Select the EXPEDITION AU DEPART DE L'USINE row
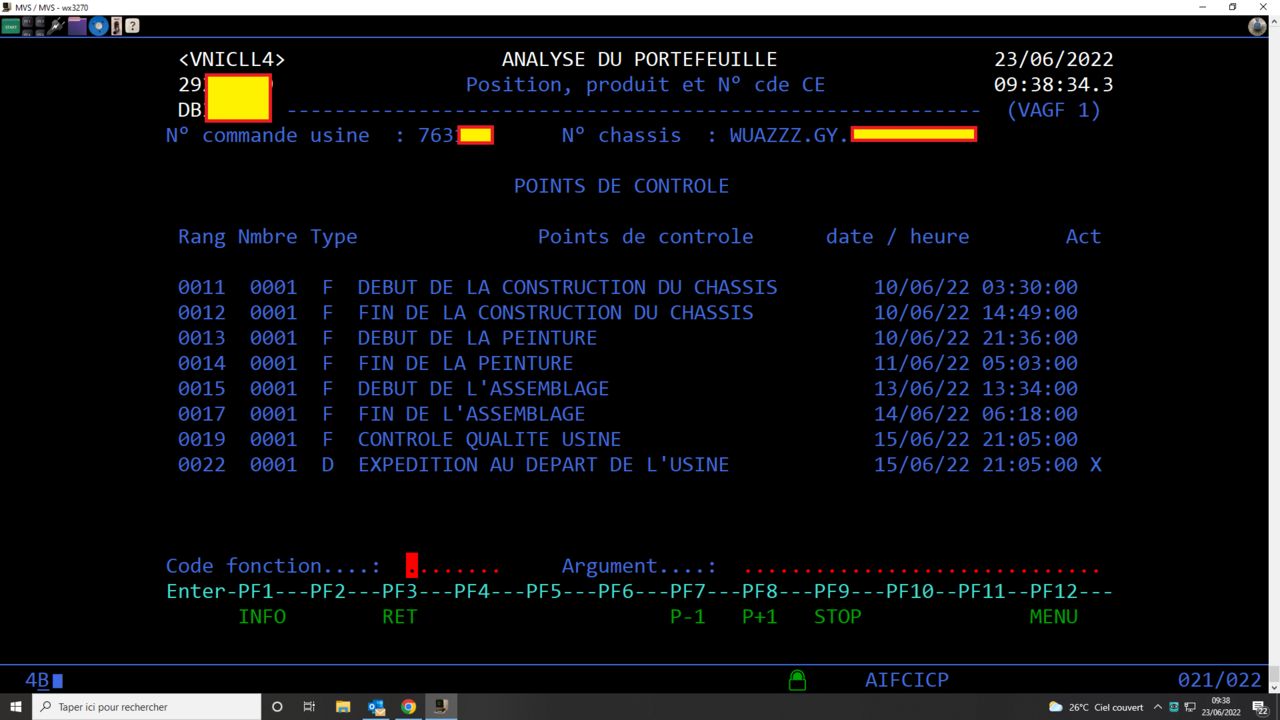This screenshot has width=1280, height=720. click(x=543, y=465)
